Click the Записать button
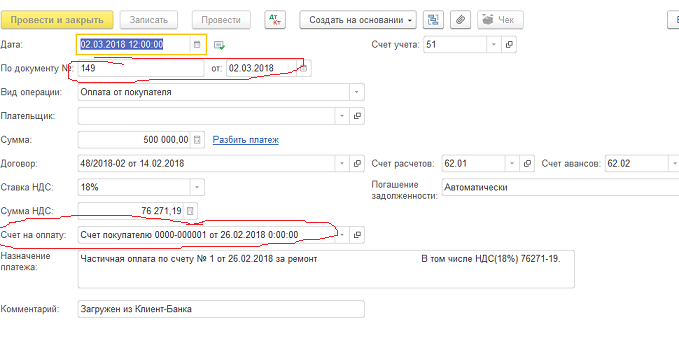This screenshot has width=679, height=364. click(x=149, y=20)
